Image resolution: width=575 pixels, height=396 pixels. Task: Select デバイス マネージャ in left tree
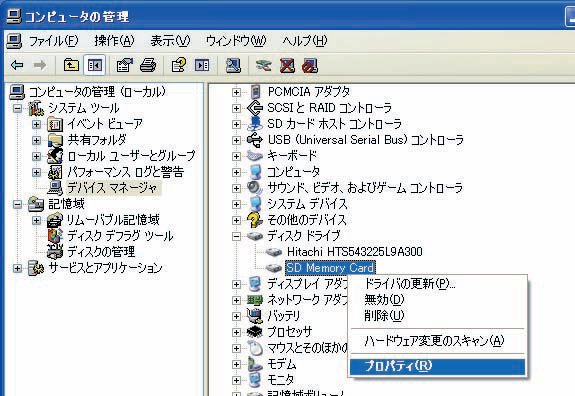coord(113,188)
